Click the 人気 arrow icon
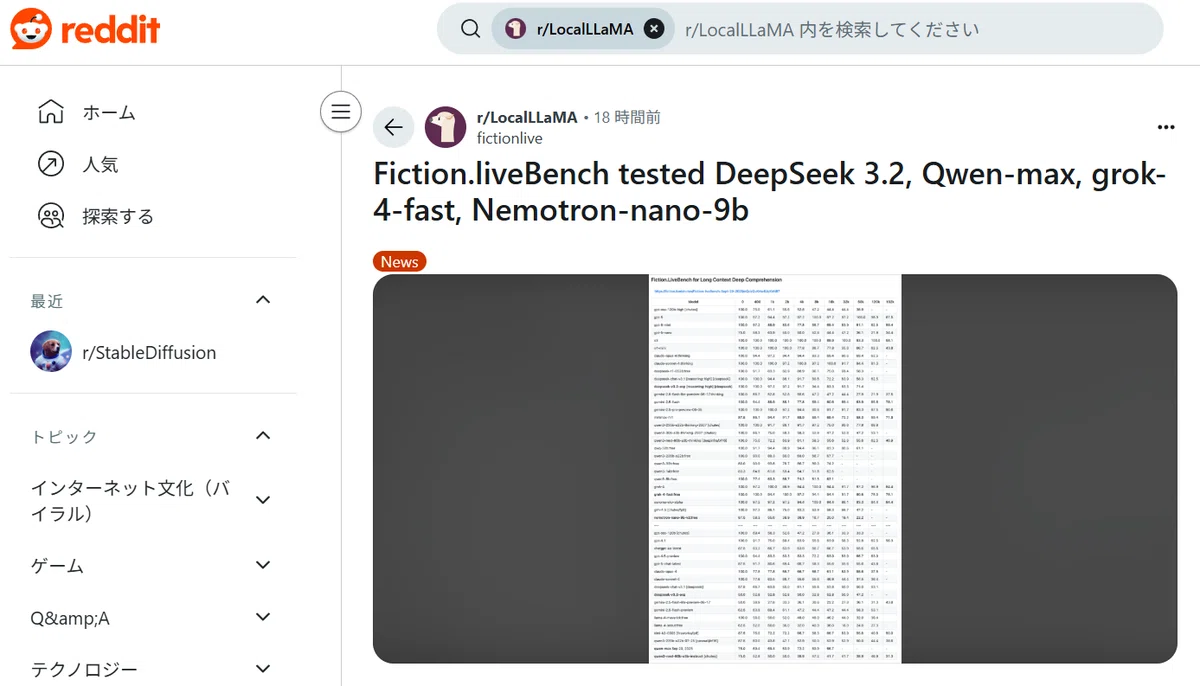This screenshot has height=686, width=1200. point(50,164)
